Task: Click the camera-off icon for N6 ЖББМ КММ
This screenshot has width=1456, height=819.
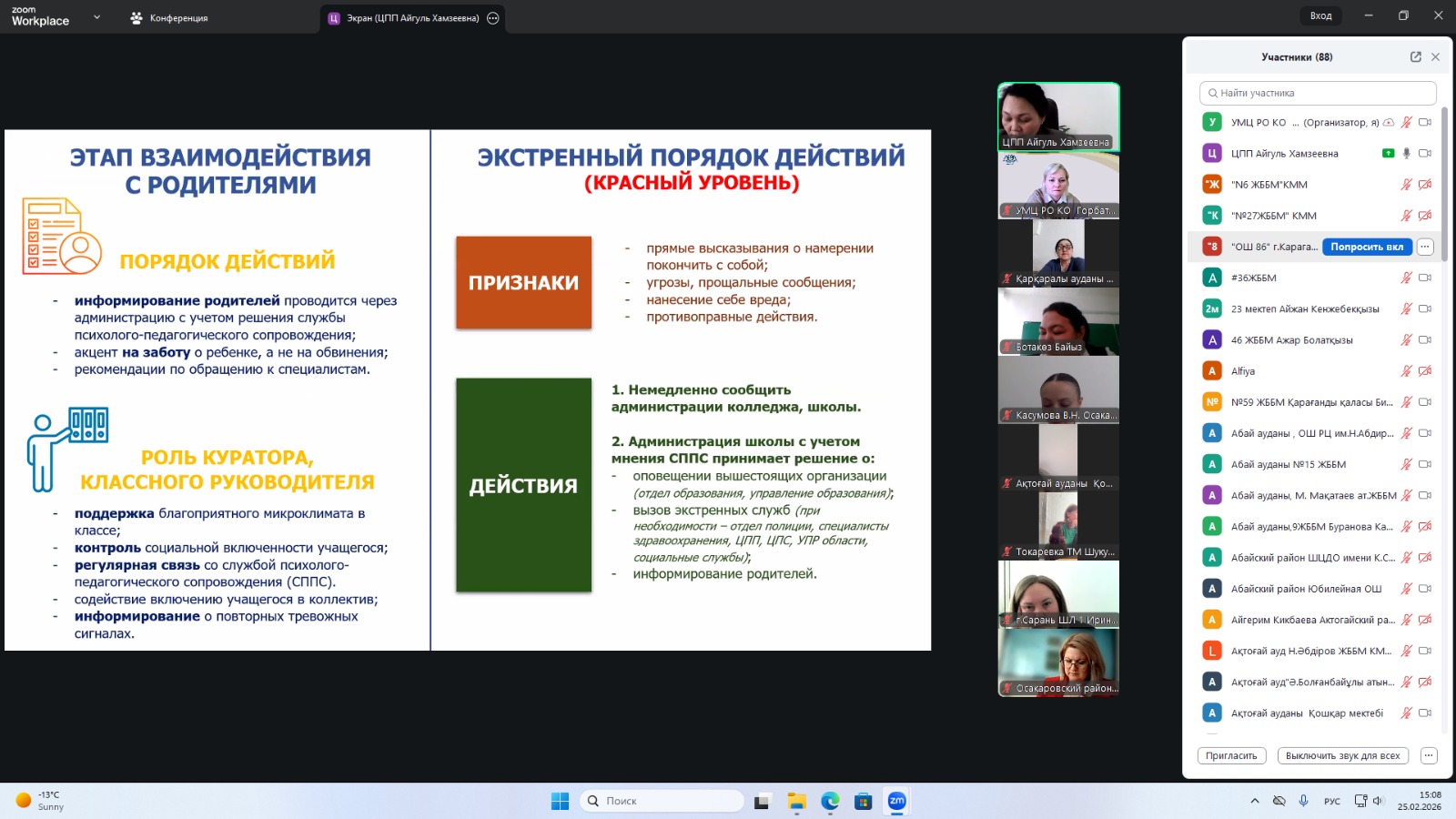Action: point(1425,185)
